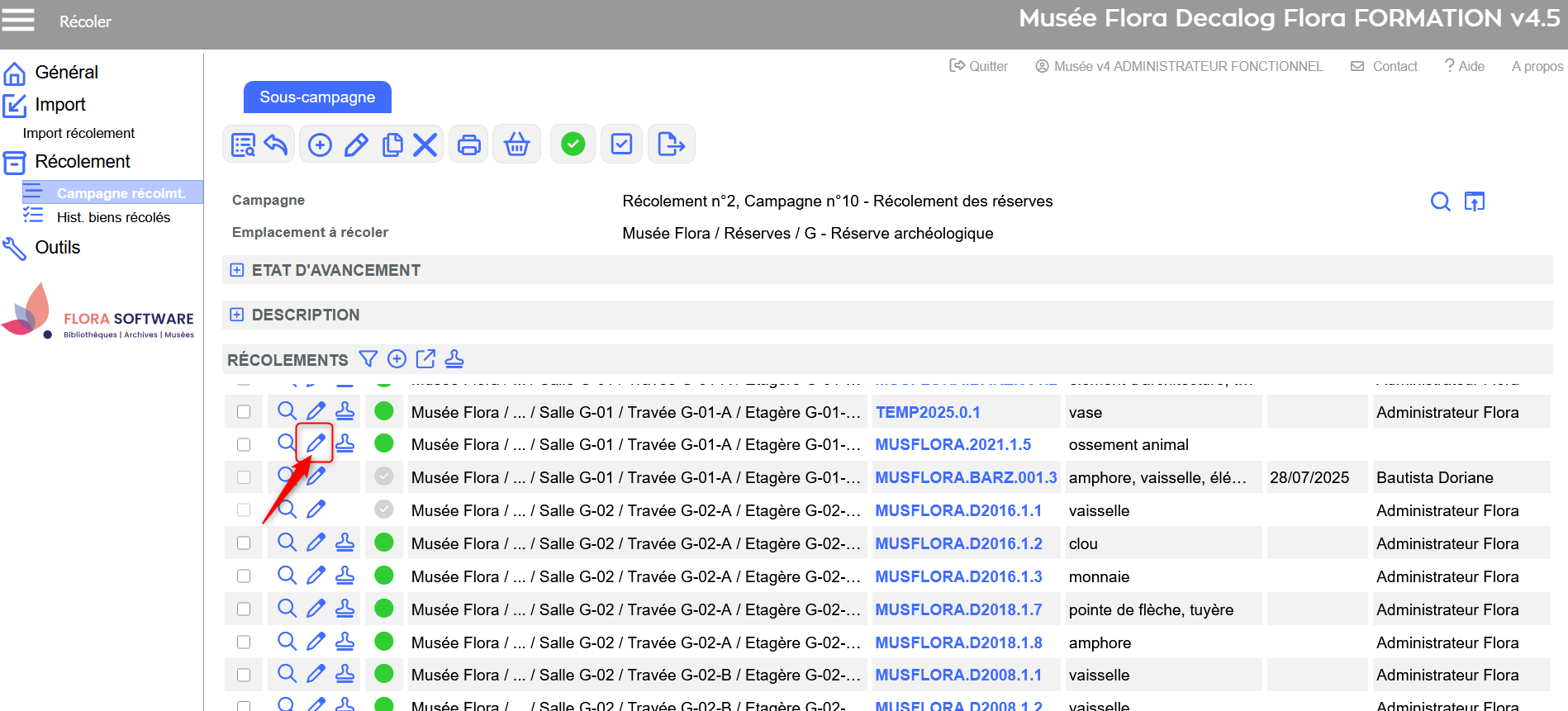
Task: Open the MUSFLORA.BARZ.001.3 link
Action: click(966, 477)
